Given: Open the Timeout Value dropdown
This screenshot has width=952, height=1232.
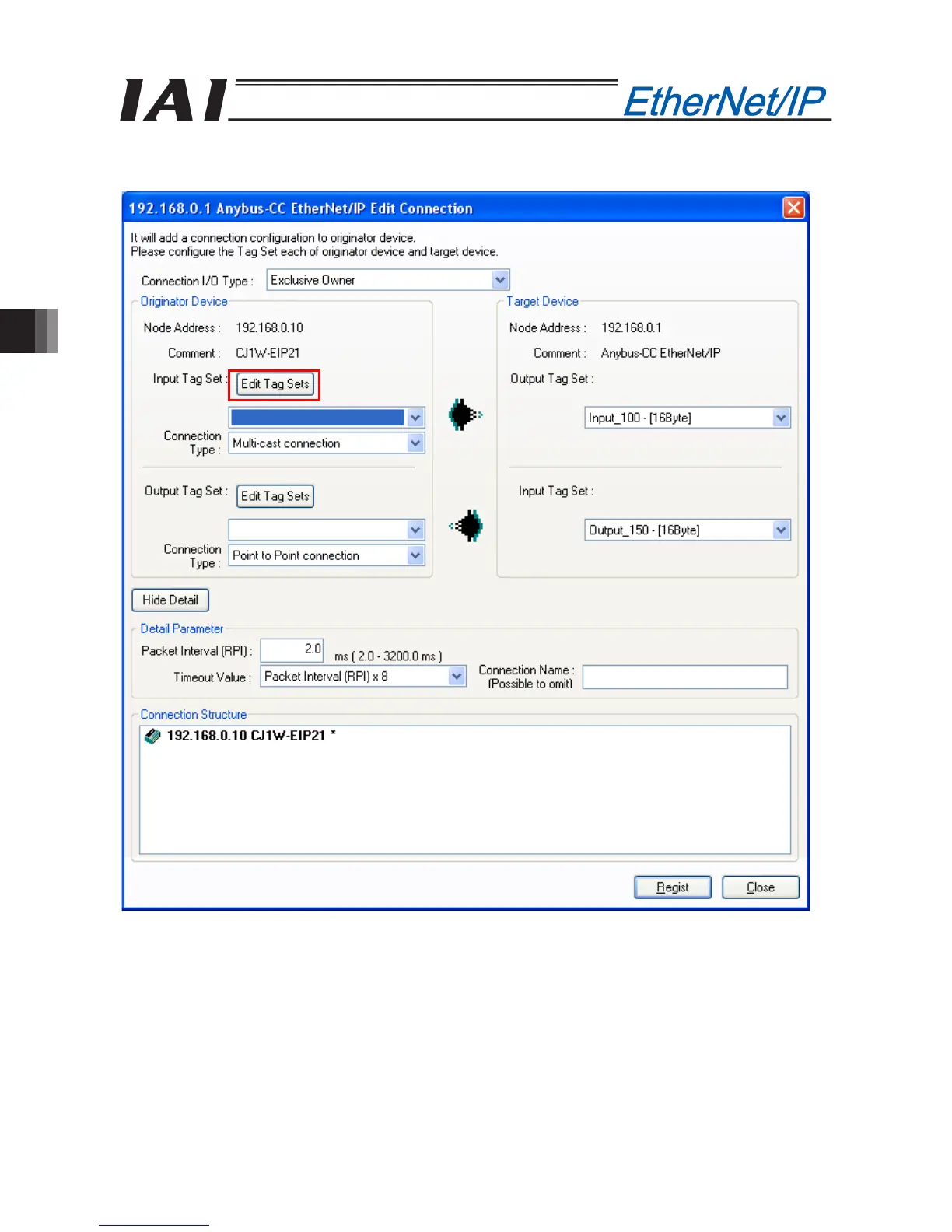Looking at the screenshot, I should click(457, 677).
